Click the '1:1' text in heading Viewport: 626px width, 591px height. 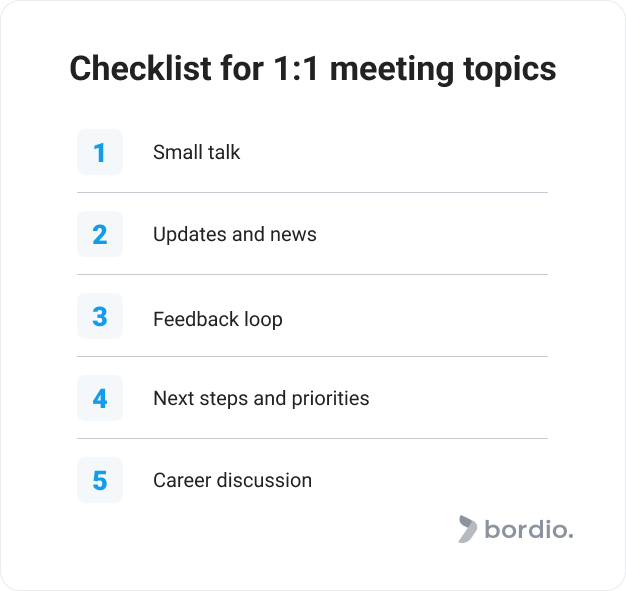coord(296,69)
